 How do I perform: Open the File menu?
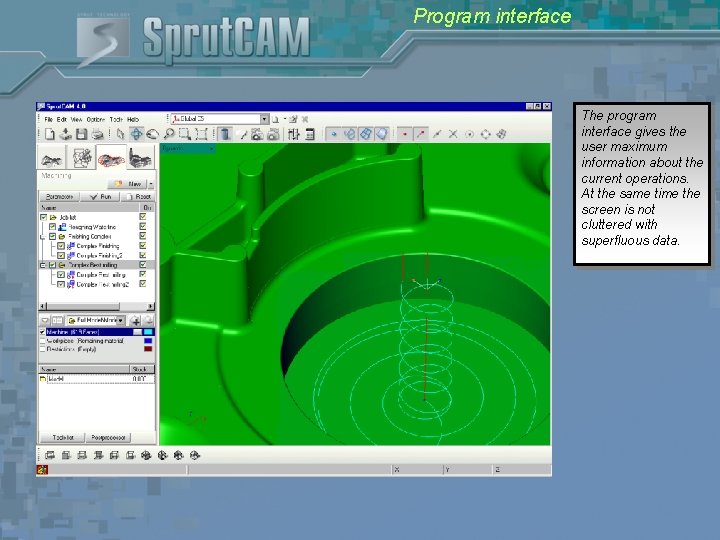pyautogui.click(x=48, y=119)
